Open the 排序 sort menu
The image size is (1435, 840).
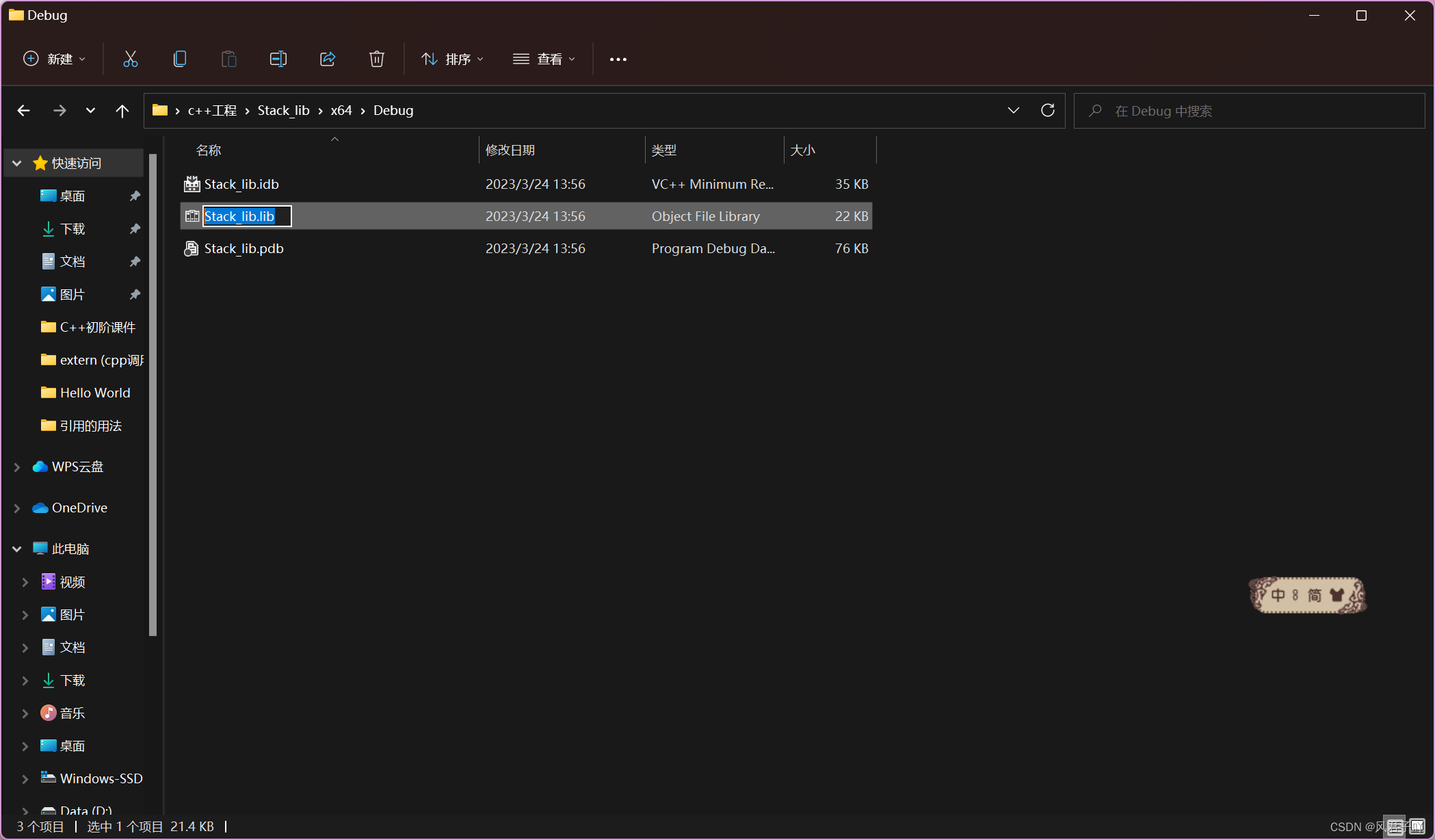pos(453,59)
